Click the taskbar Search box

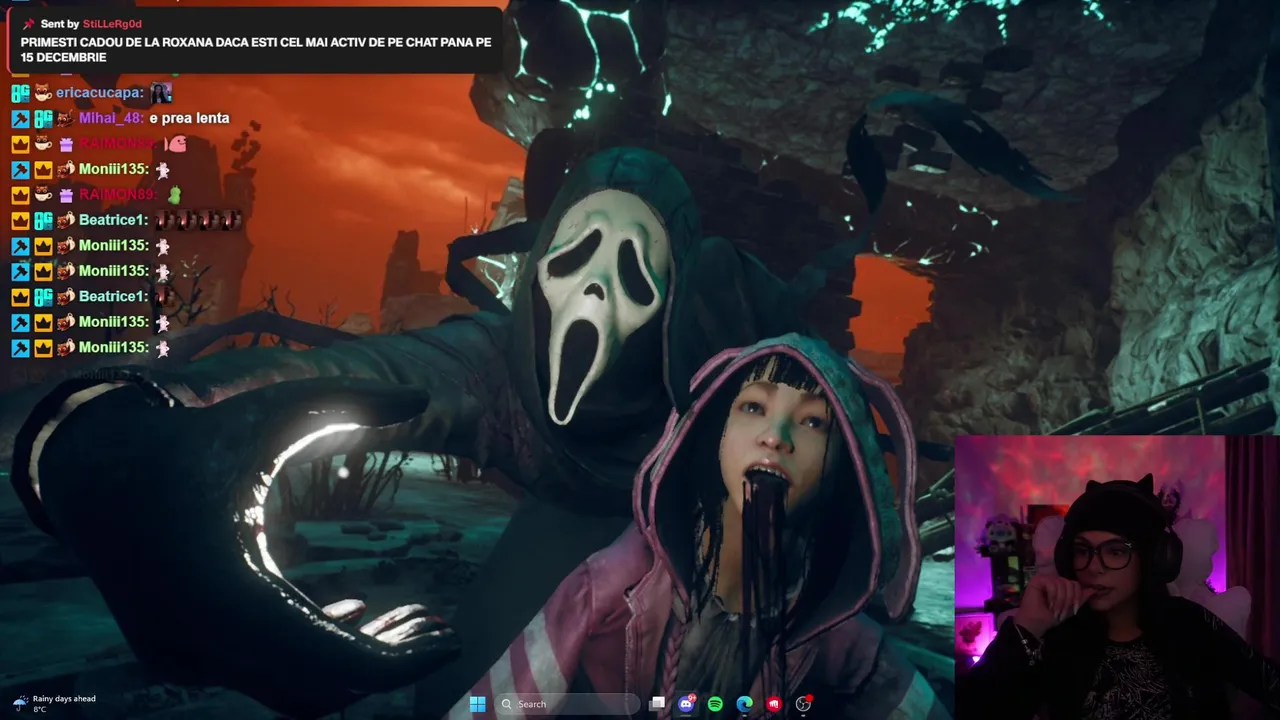567,704
